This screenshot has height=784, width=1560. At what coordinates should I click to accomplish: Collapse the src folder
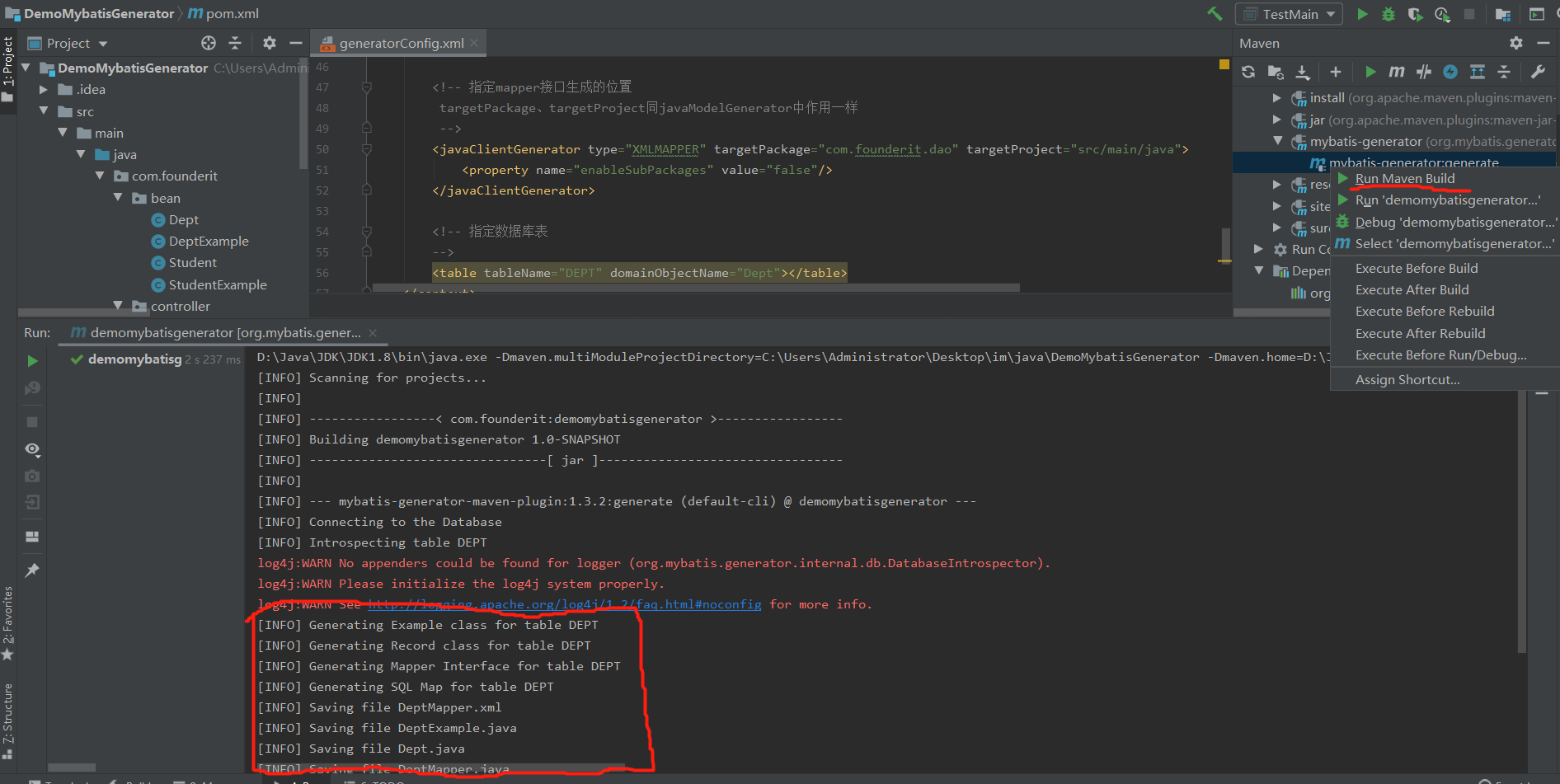(x=44, y=110)
